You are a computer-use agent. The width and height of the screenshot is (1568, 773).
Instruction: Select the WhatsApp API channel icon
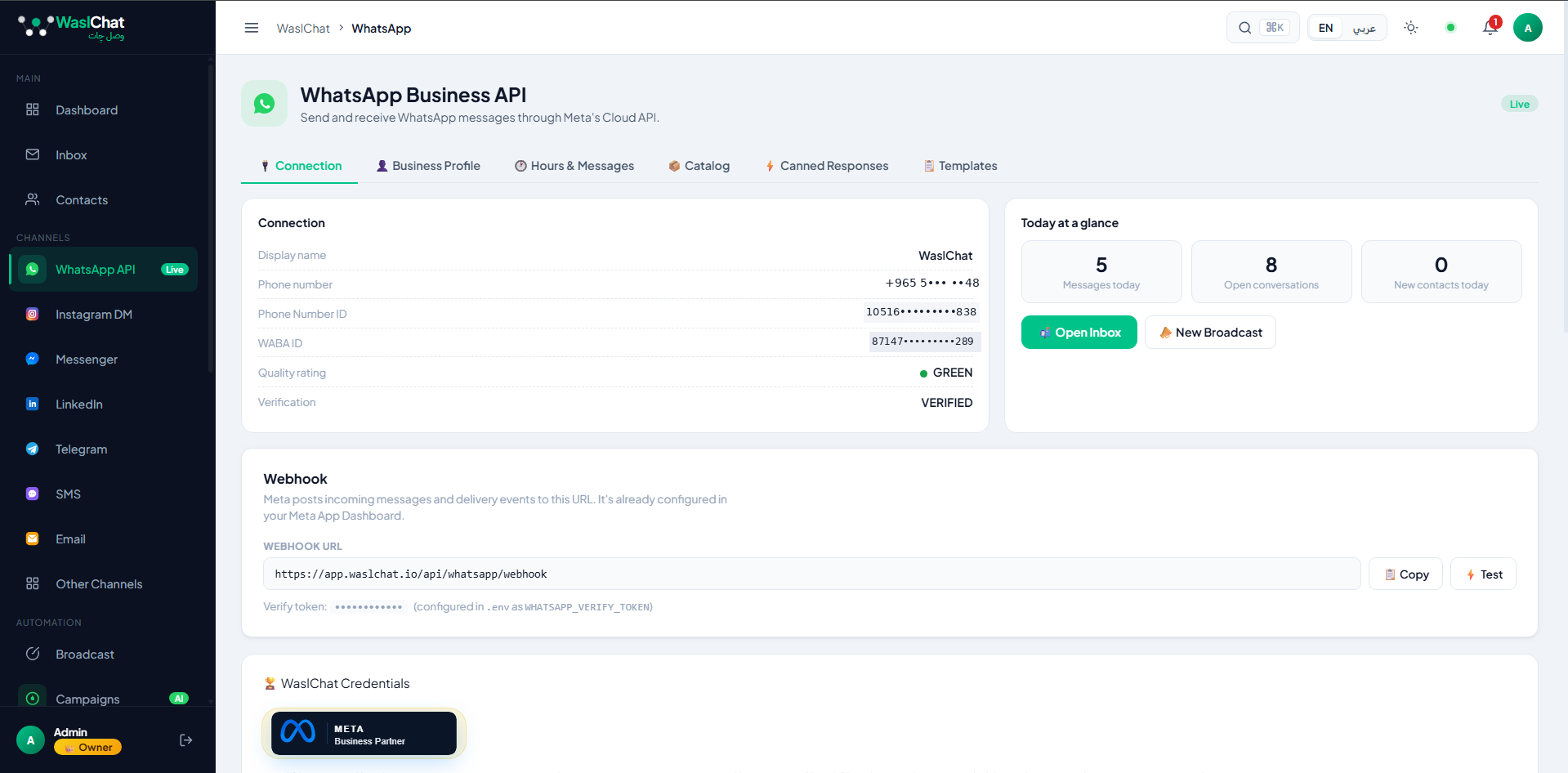pos(33,269)
